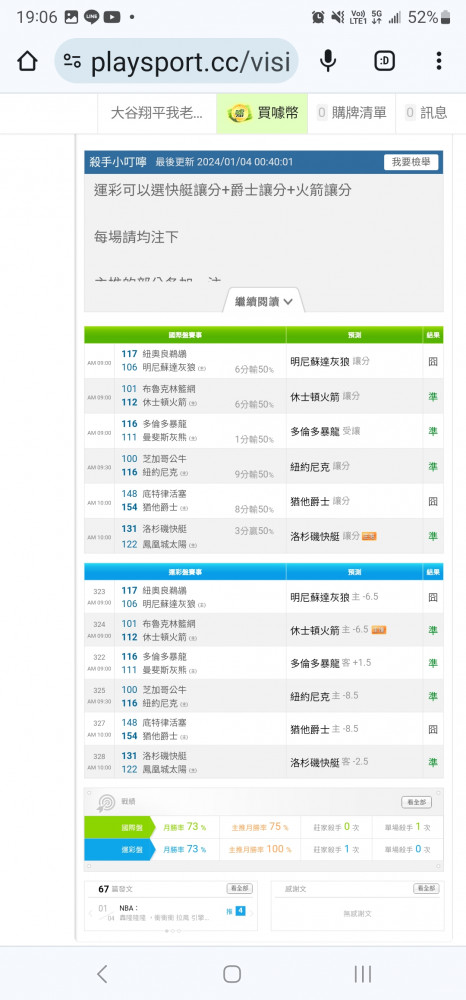466x1000 pixels.
Task: Click the orange badge beside 洛杉磯快艇 讓分
Action: click(369, 536)
